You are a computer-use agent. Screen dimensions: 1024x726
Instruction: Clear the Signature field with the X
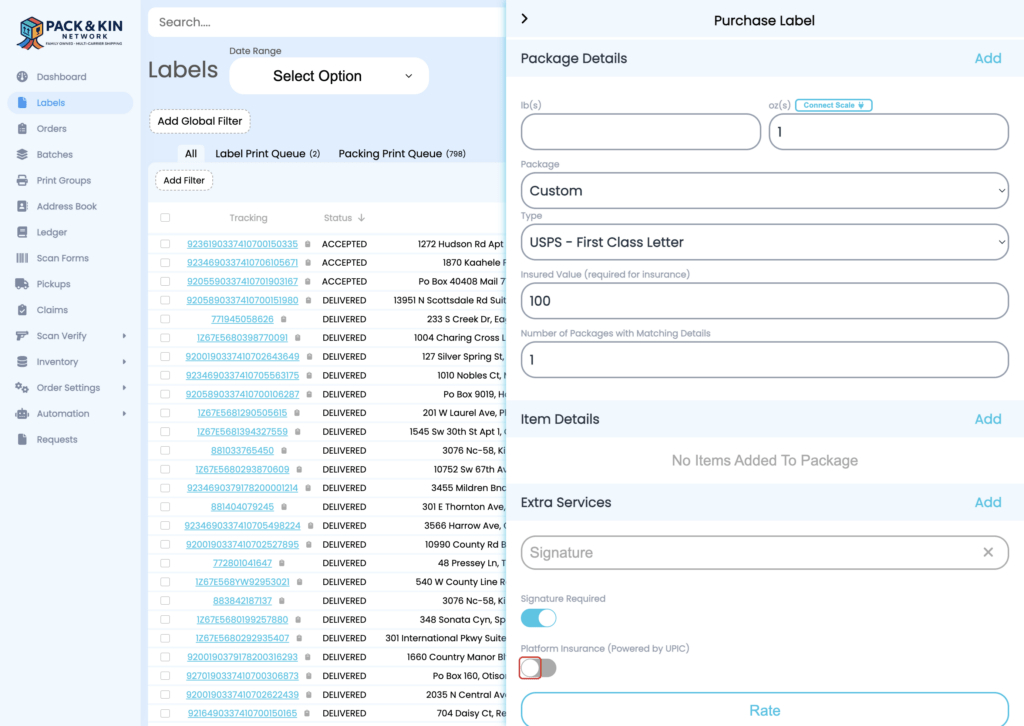987,552
